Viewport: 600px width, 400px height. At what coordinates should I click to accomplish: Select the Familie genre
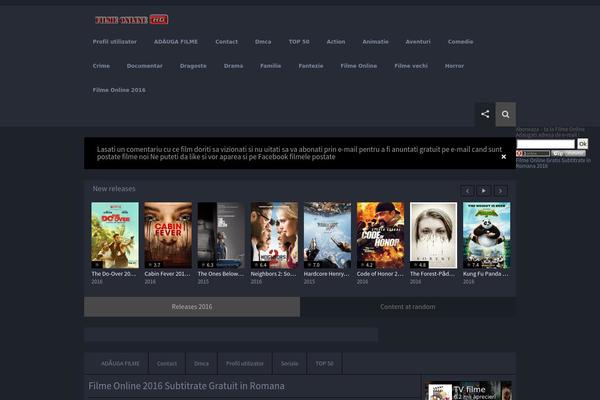271,66
